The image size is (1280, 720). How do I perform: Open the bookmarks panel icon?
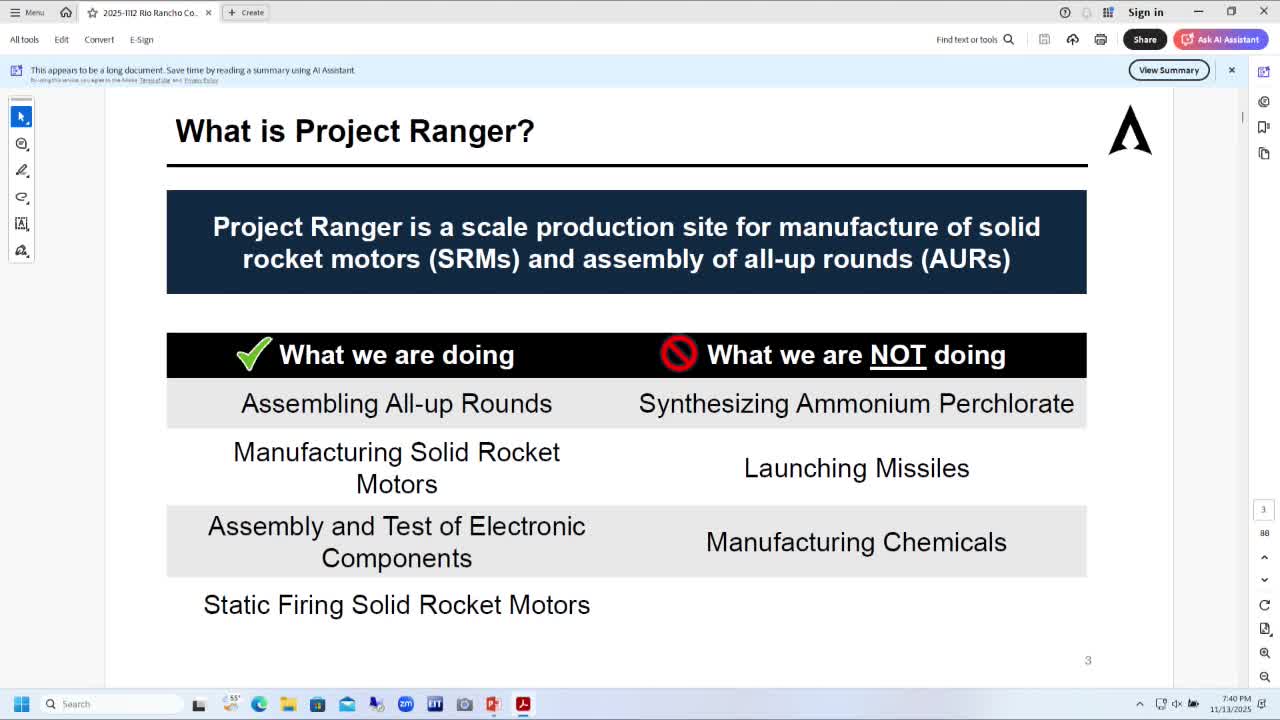[x=1264, y=127]
